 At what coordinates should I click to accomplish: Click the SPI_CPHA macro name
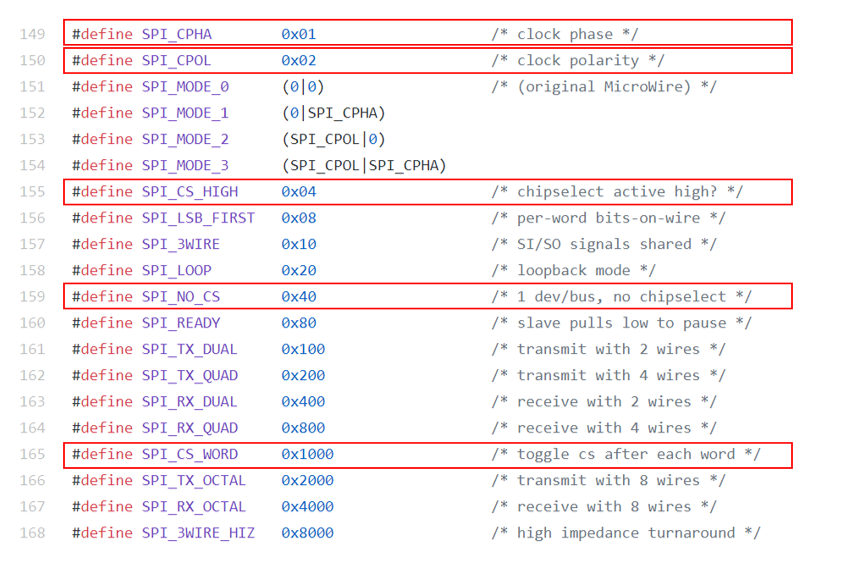[x=177, y=34]
